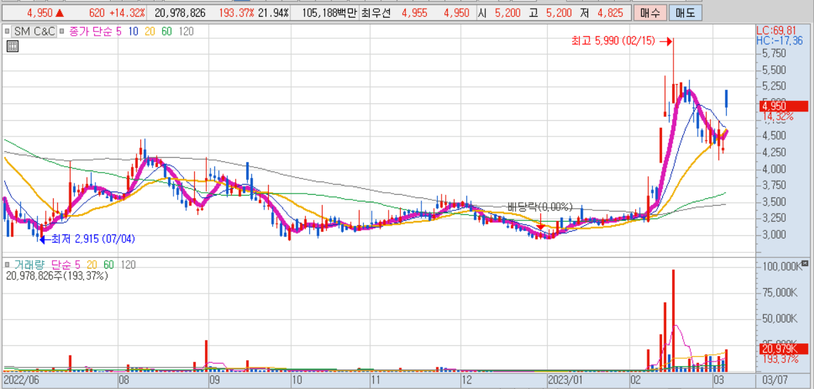Image resolution: width=814 pixels, height=389 pixels.
Task: Click the +14.32% change rate in header
Action: click(x=127, y=13)
